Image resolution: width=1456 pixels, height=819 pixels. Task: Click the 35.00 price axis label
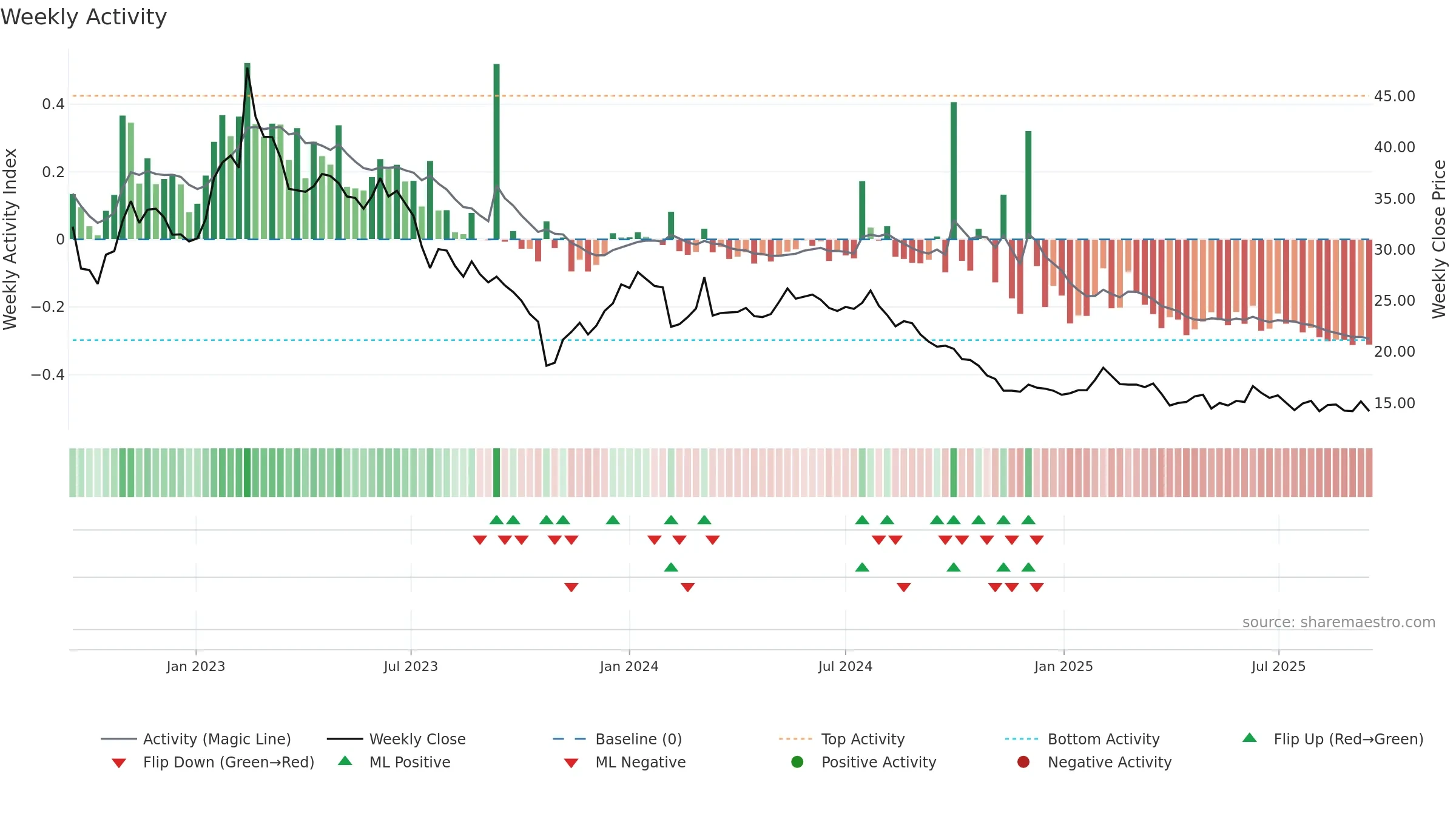[1395, 198]
